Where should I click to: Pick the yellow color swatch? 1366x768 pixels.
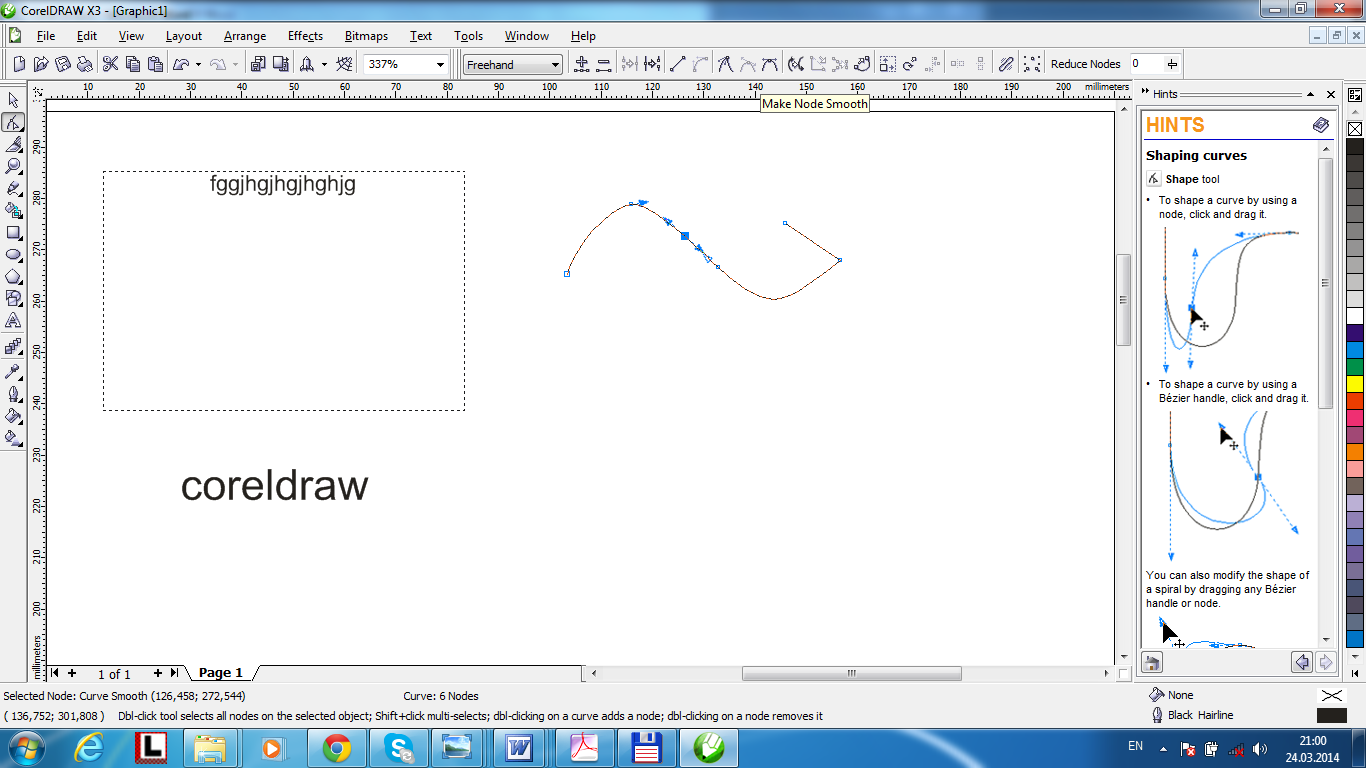(x=1355, y=383)
